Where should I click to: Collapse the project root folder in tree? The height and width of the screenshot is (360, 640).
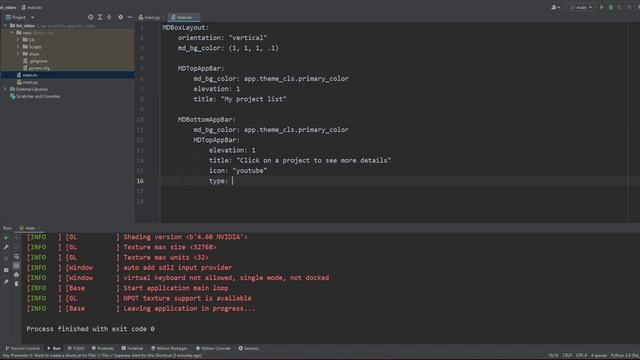[x=6, y=25]
